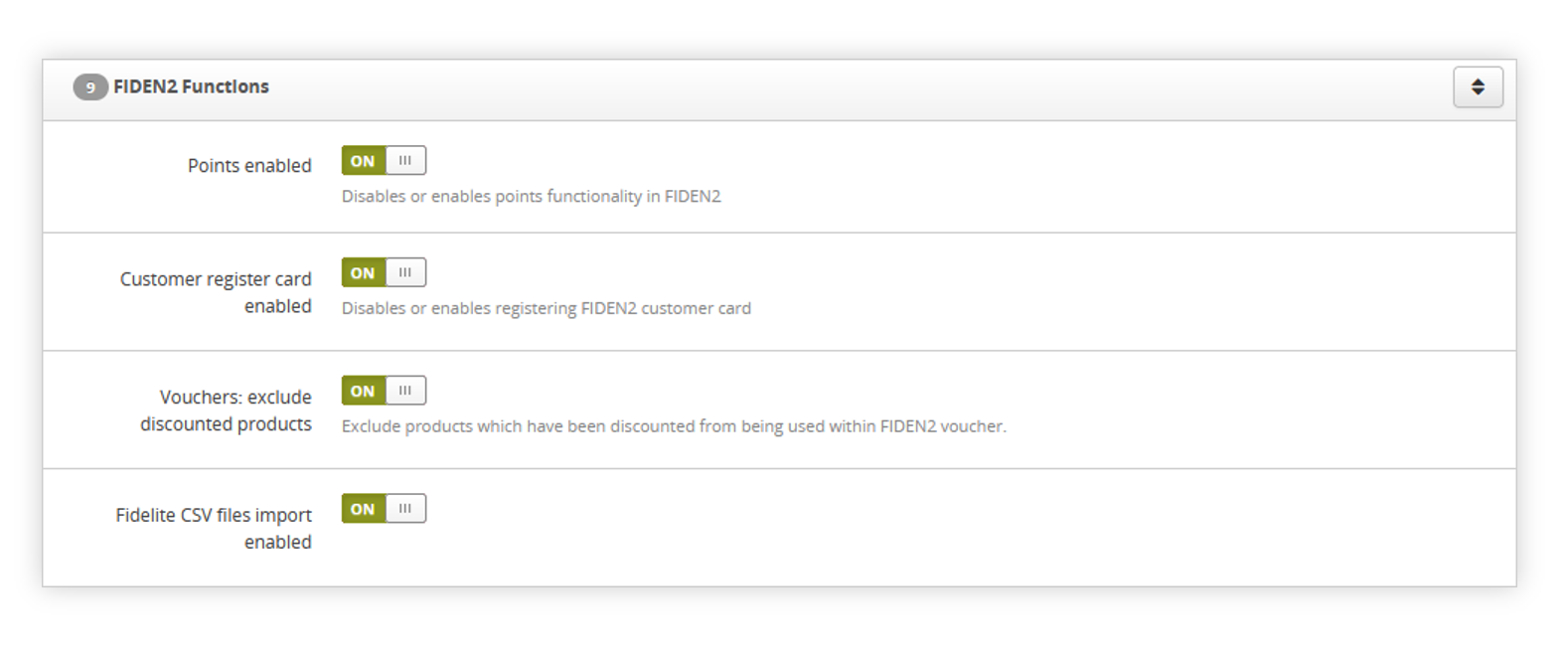This screenshot has width=1568, height=654.
Task: Click down arrow of the panel collapse button
Action: tap(1478, 92)
